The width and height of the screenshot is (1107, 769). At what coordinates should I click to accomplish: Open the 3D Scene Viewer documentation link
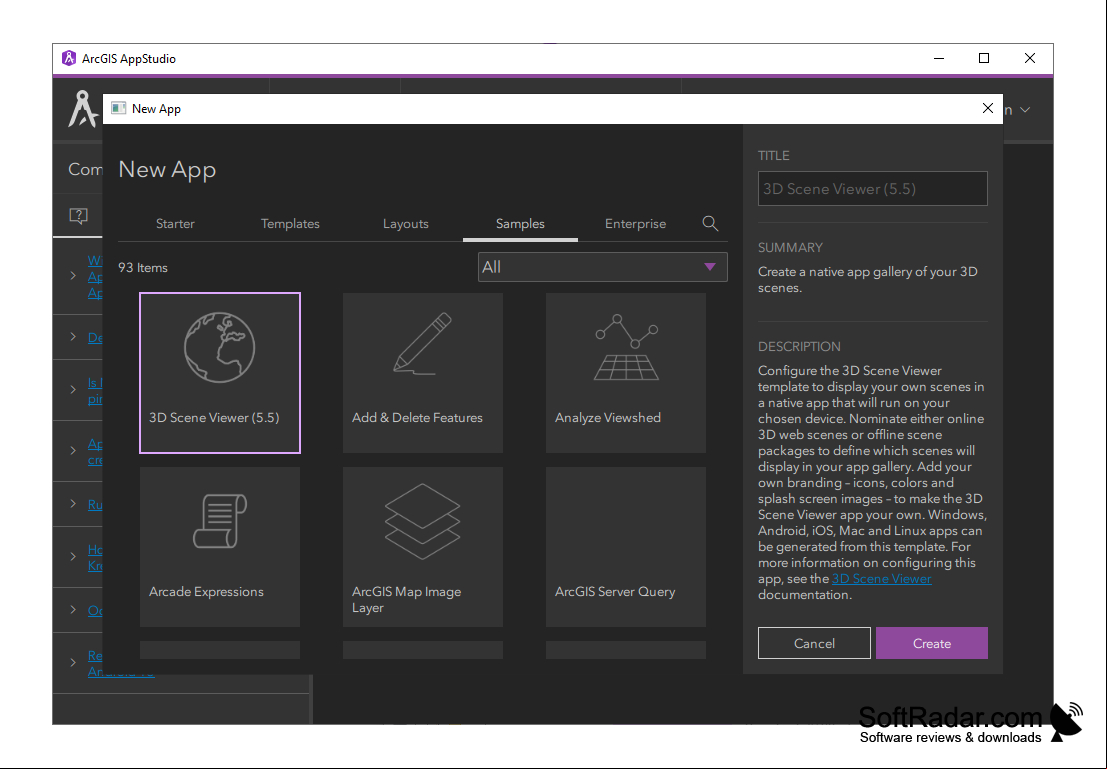pos(881,579)
